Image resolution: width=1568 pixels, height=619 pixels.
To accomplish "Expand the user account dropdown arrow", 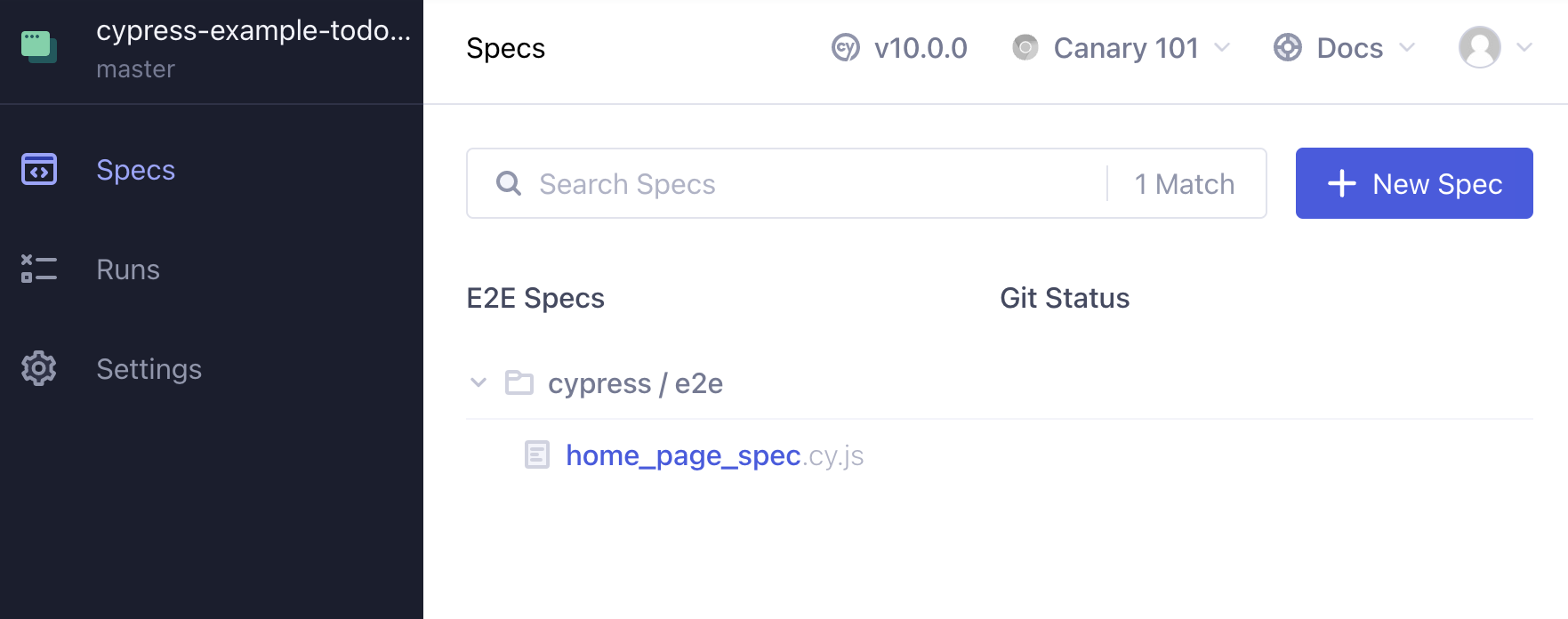I will (1523, 48).
